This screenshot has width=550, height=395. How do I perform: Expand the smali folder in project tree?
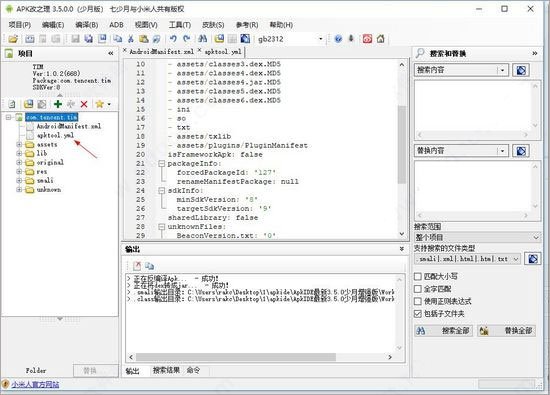click(19, 180)
